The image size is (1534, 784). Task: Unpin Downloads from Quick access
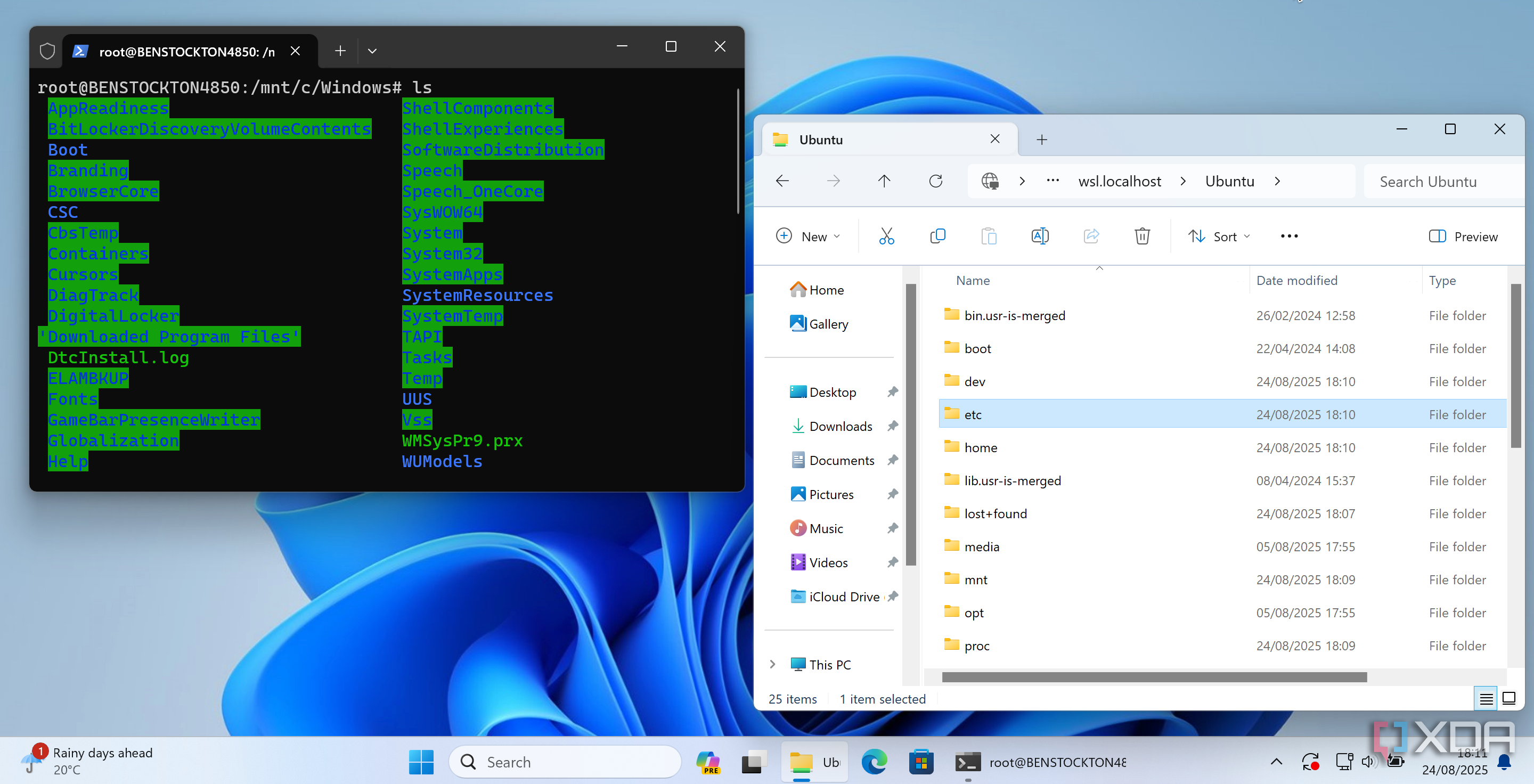pyautogui.click(x=892, y=426)
